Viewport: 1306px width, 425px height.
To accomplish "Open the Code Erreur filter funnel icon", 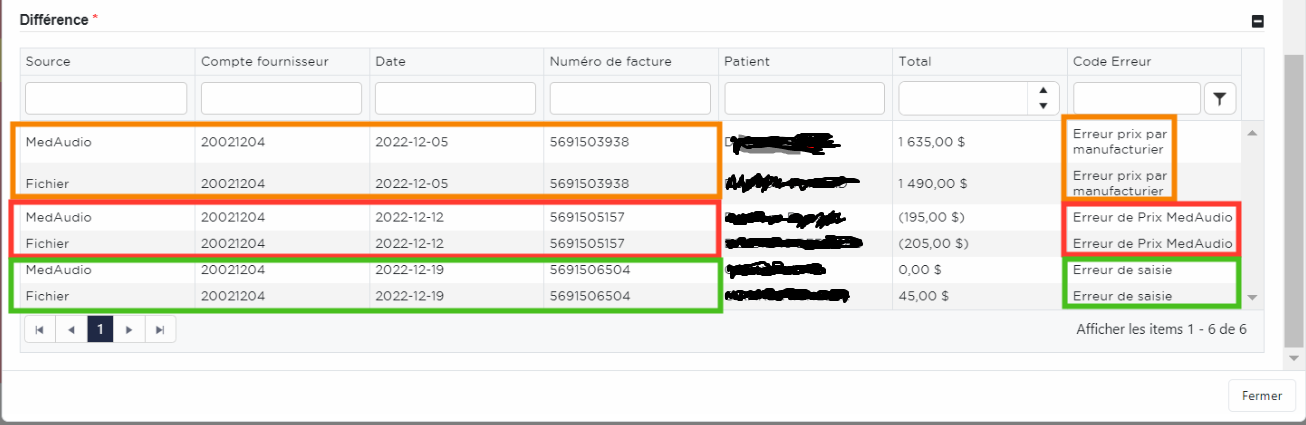I will [x=1220, y=98].
